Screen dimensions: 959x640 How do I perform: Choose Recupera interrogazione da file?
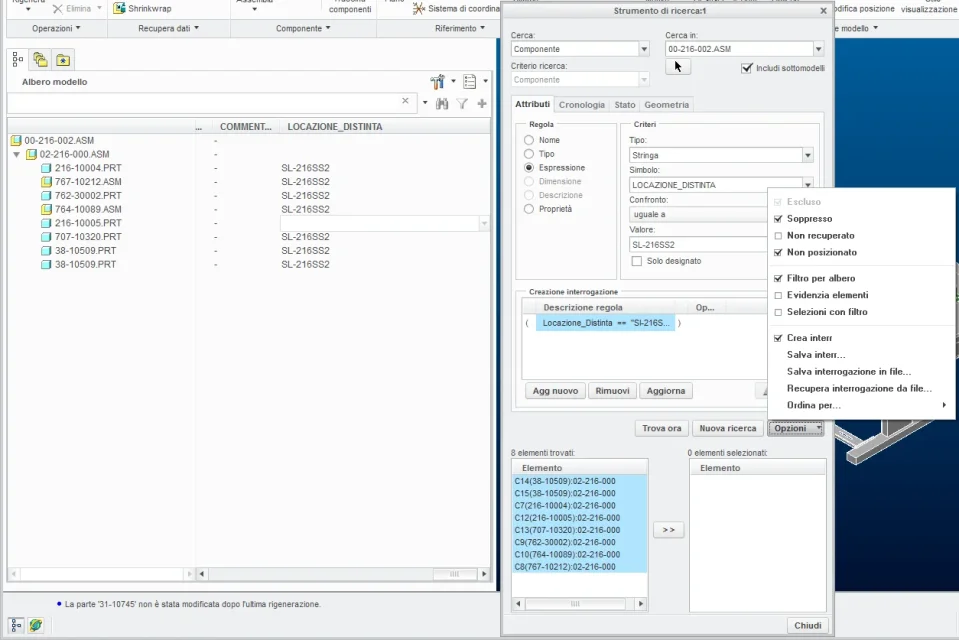tap(859, 389)
